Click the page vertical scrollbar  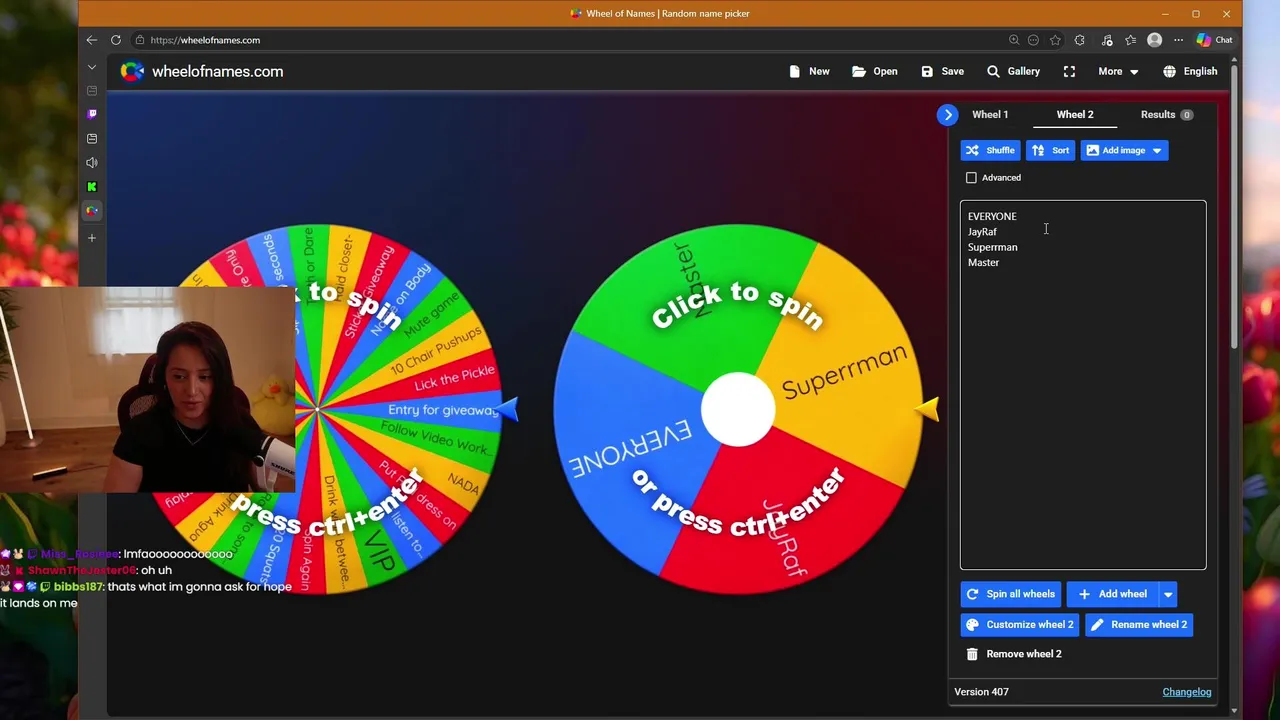click(x=1235, y=205)
